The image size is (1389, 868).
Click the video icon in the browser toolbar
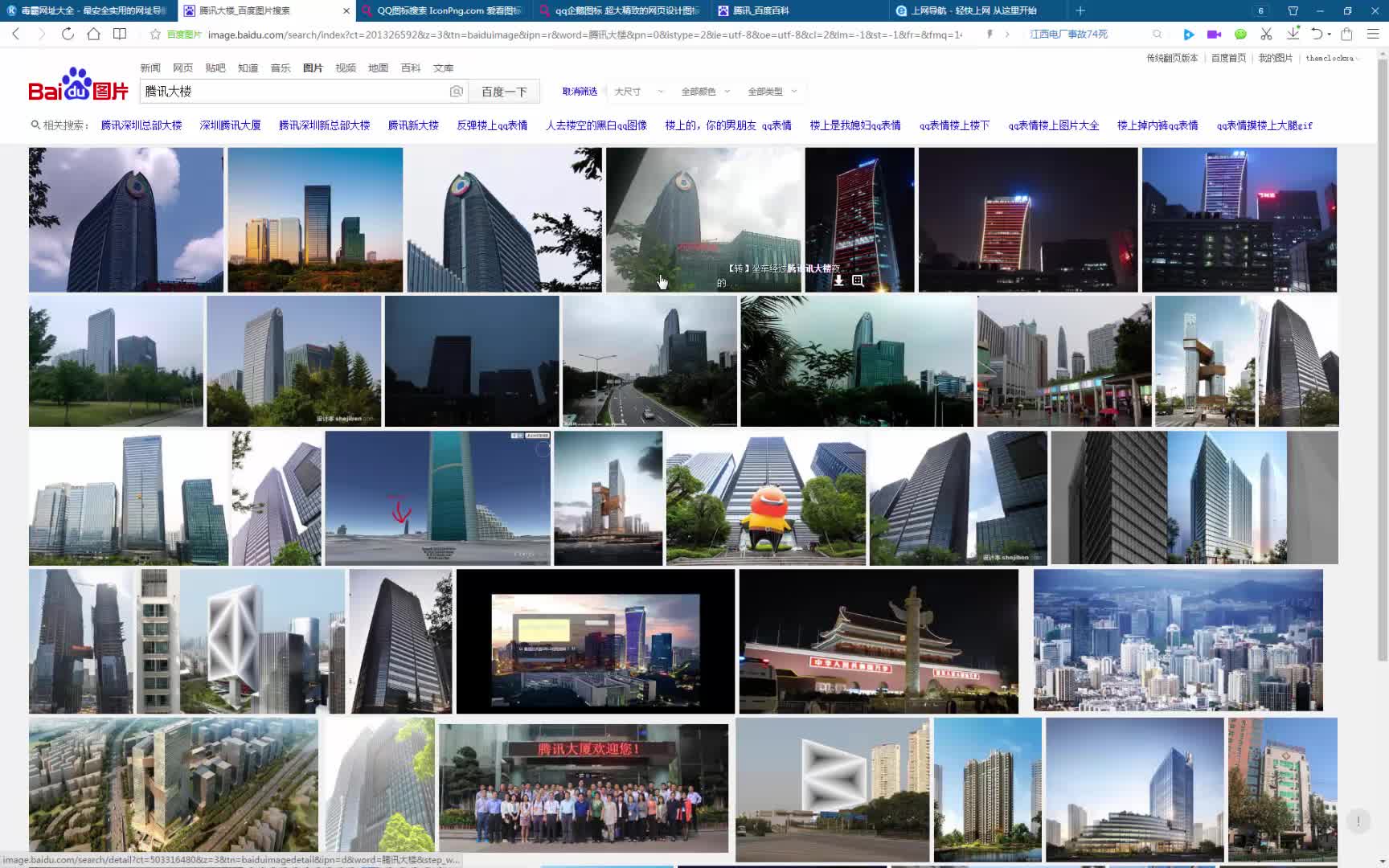tap(1214, 35)
